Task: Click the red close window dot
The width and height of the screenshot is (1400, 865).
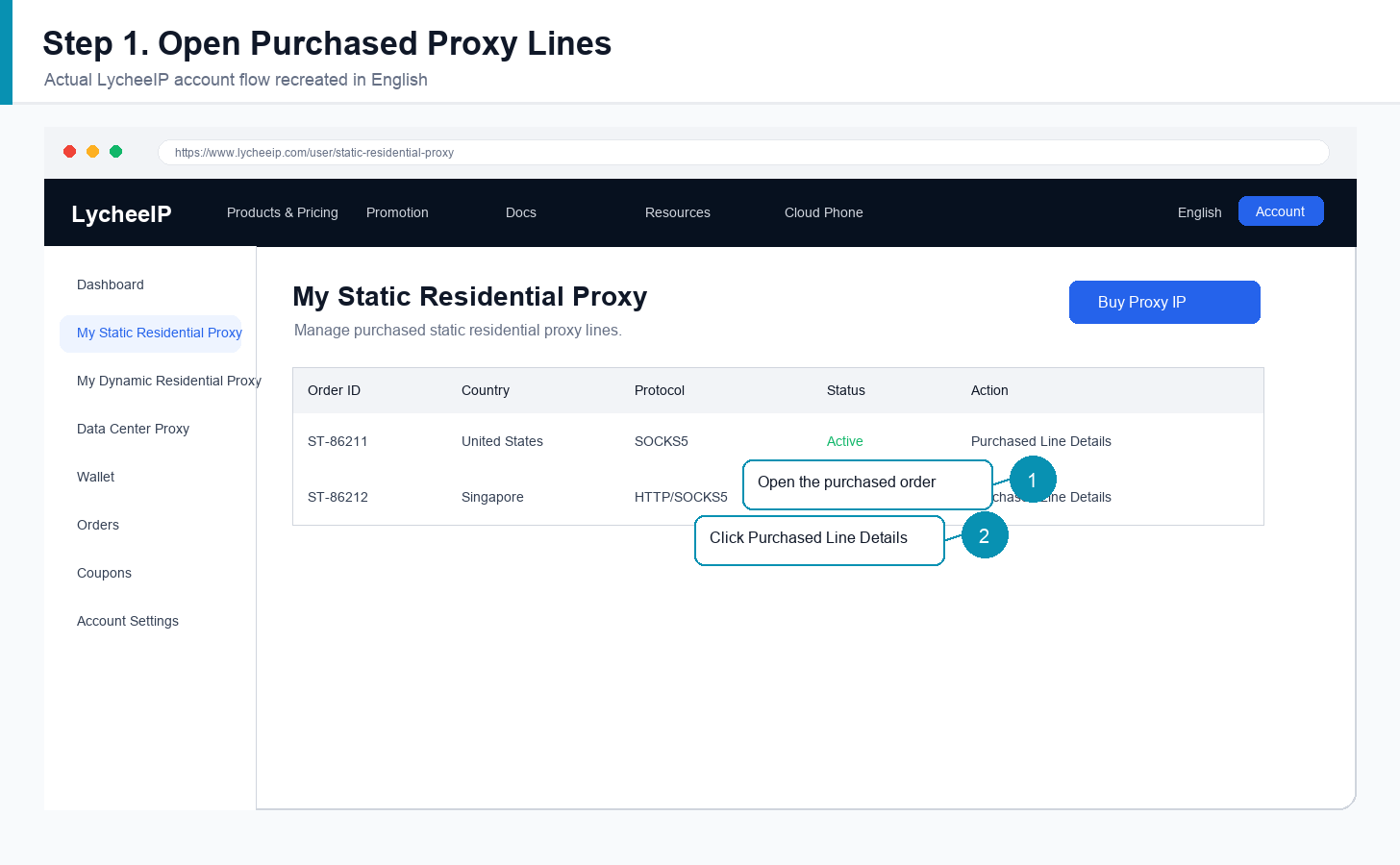Action: pyautogui.click(x=69, y=152)
